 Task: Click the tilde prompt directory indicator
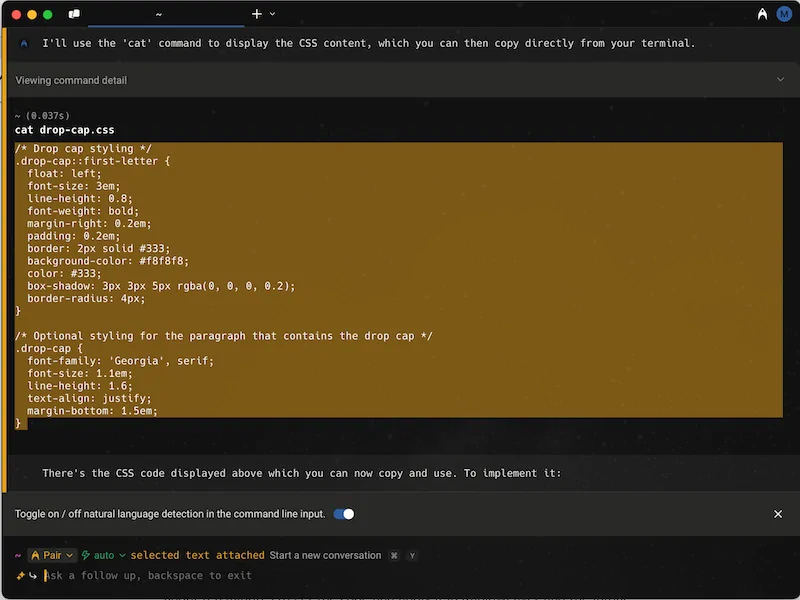coord(18,555)
